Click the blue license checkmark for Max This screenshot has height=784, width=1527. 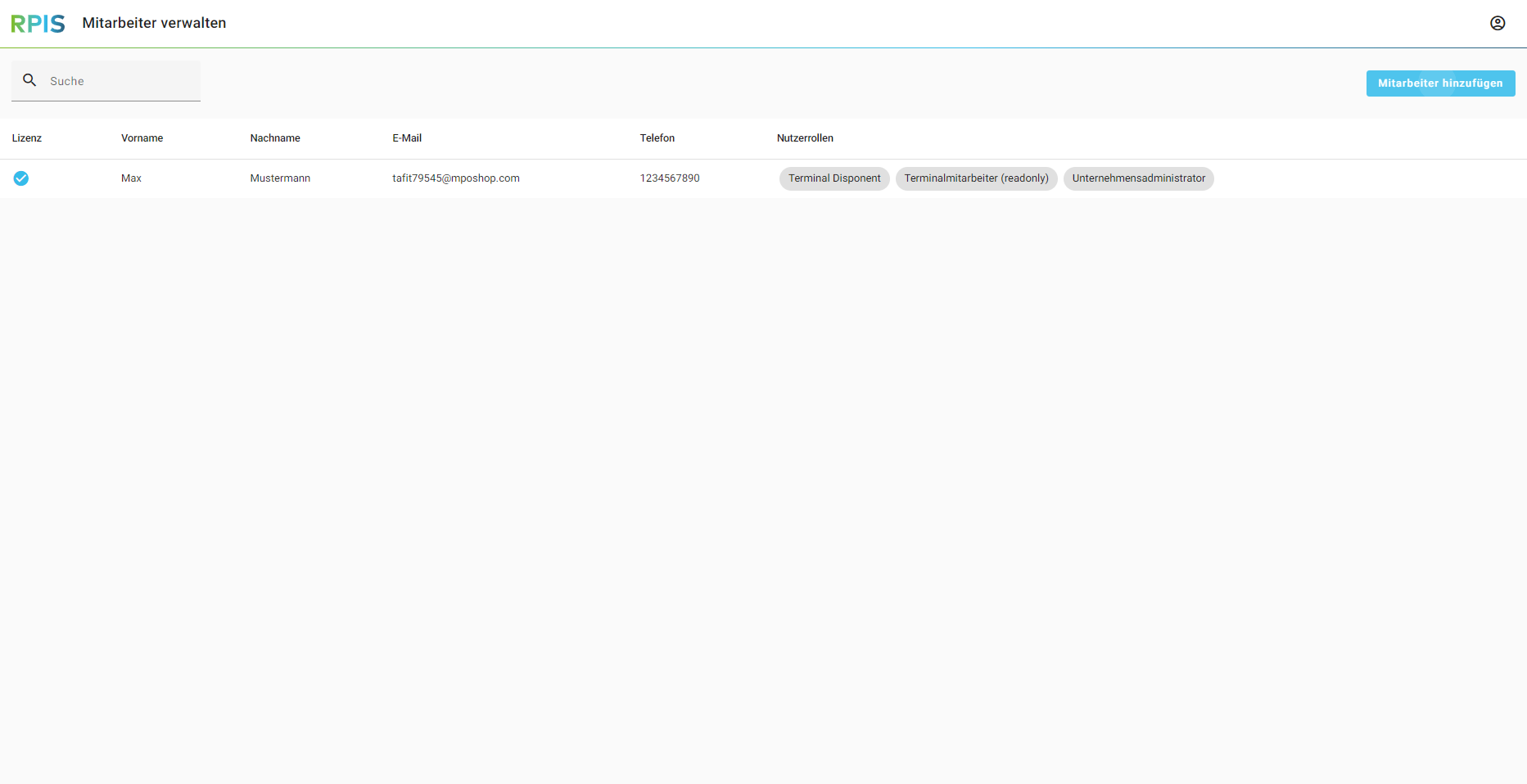pos(21,178)
